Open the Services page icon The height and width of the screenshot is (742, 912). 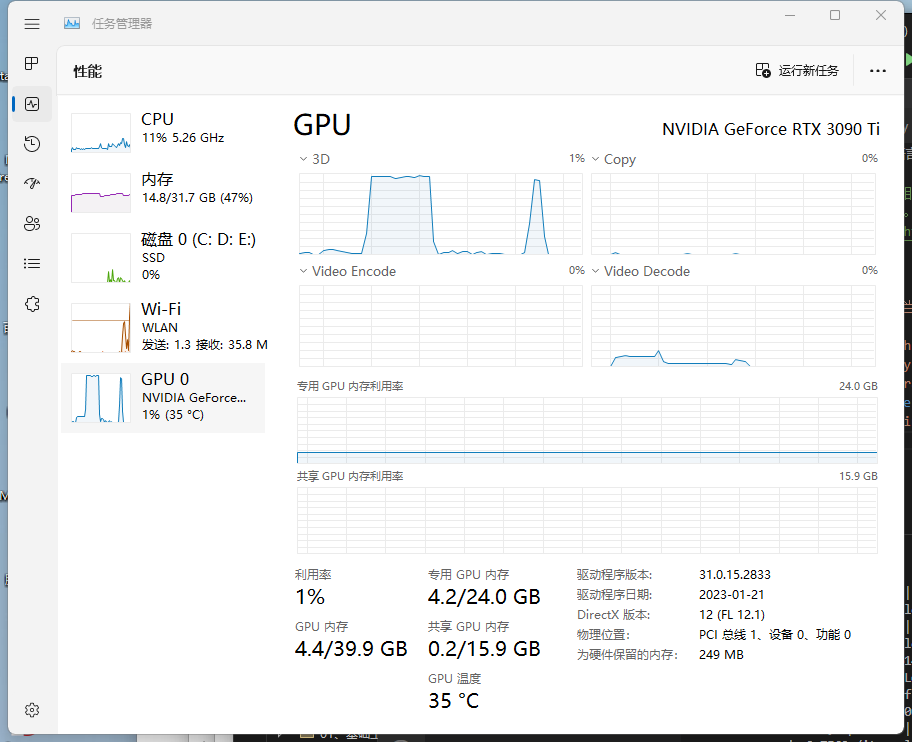click(x=31, y=303)
